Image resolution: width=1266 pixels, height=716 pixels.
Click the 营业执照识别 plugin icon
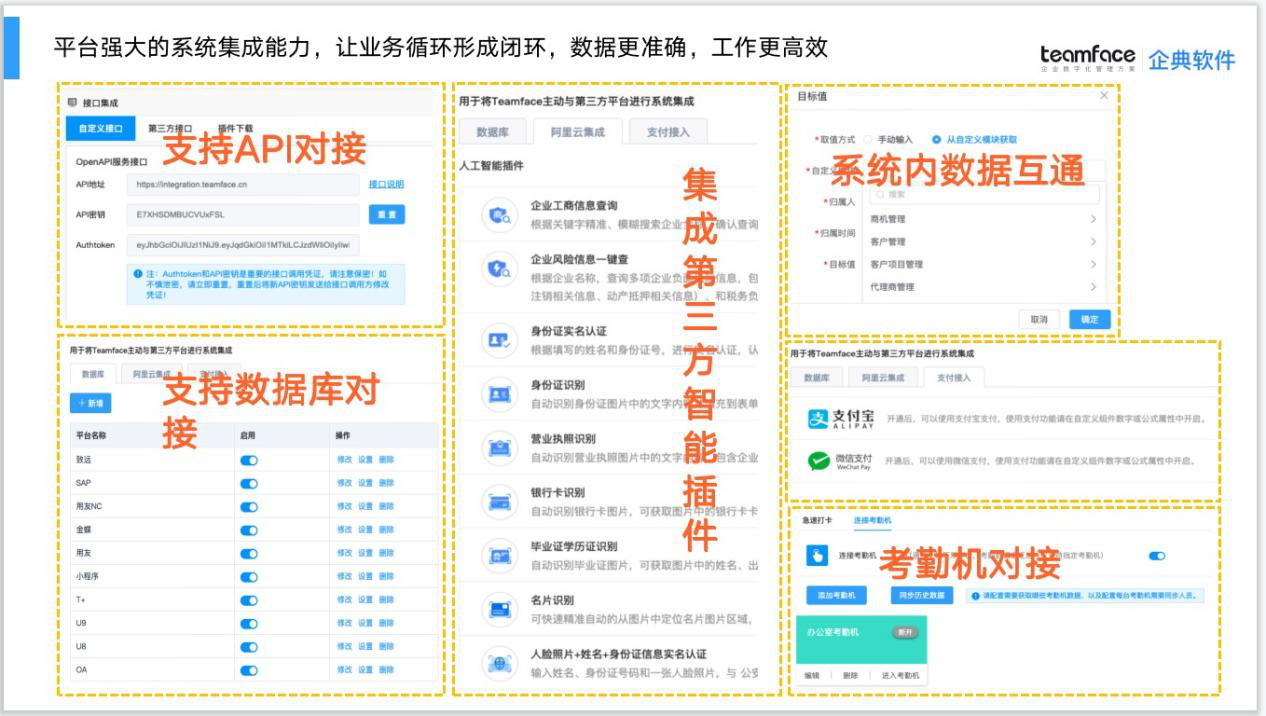pyautogui.click(x=500, y=448)
